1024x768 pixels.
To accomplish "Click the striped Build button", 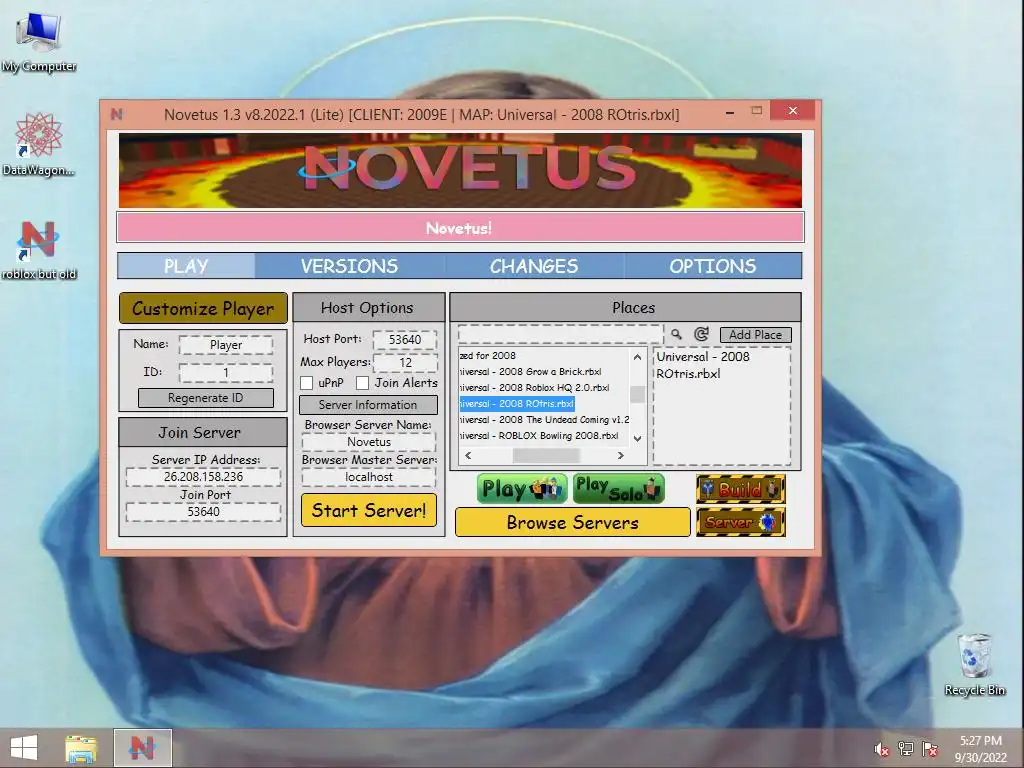I will pos(741,488).
